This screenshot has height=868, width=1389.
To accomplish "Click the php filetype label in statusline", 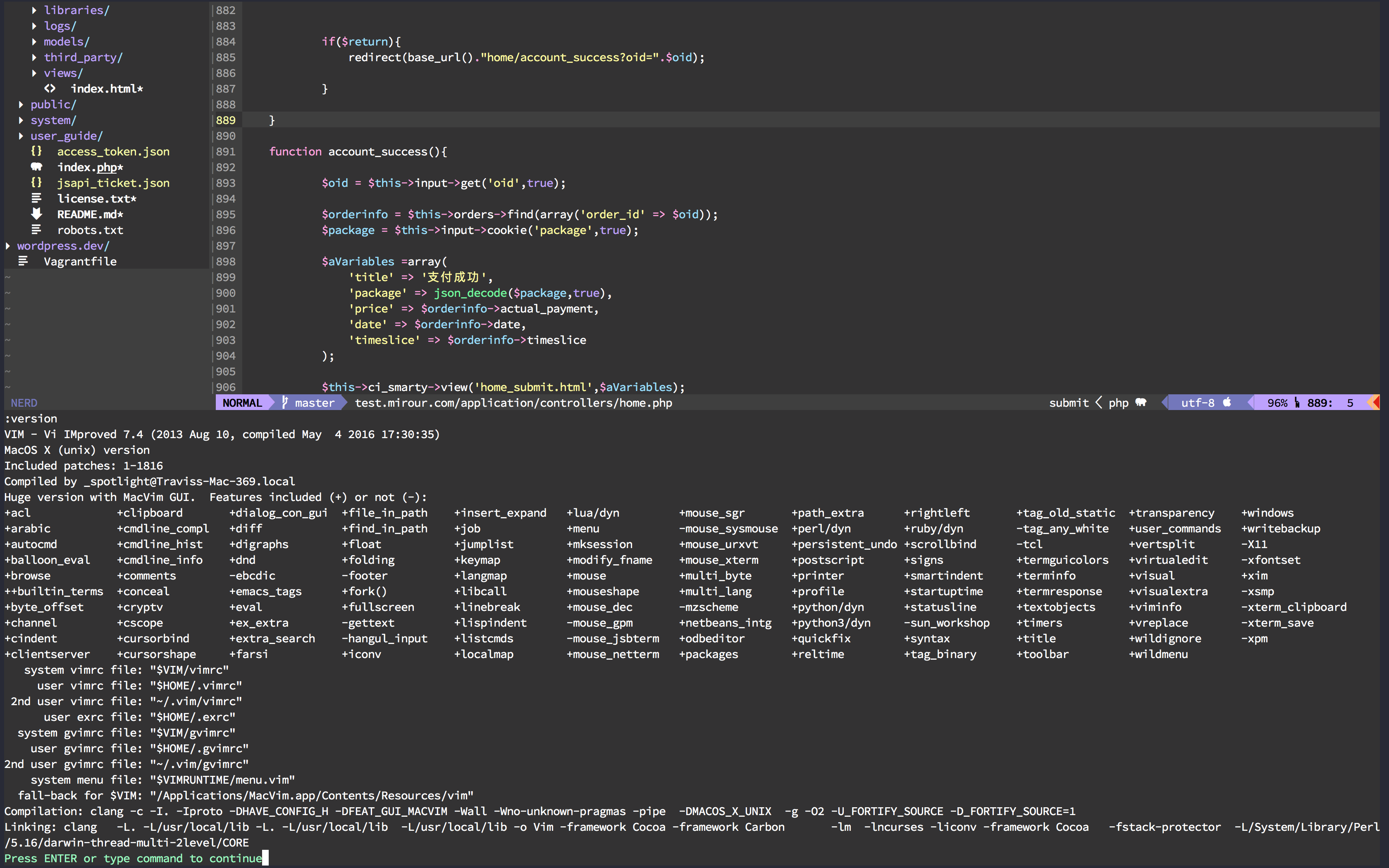I will [x=1119, y=403].
